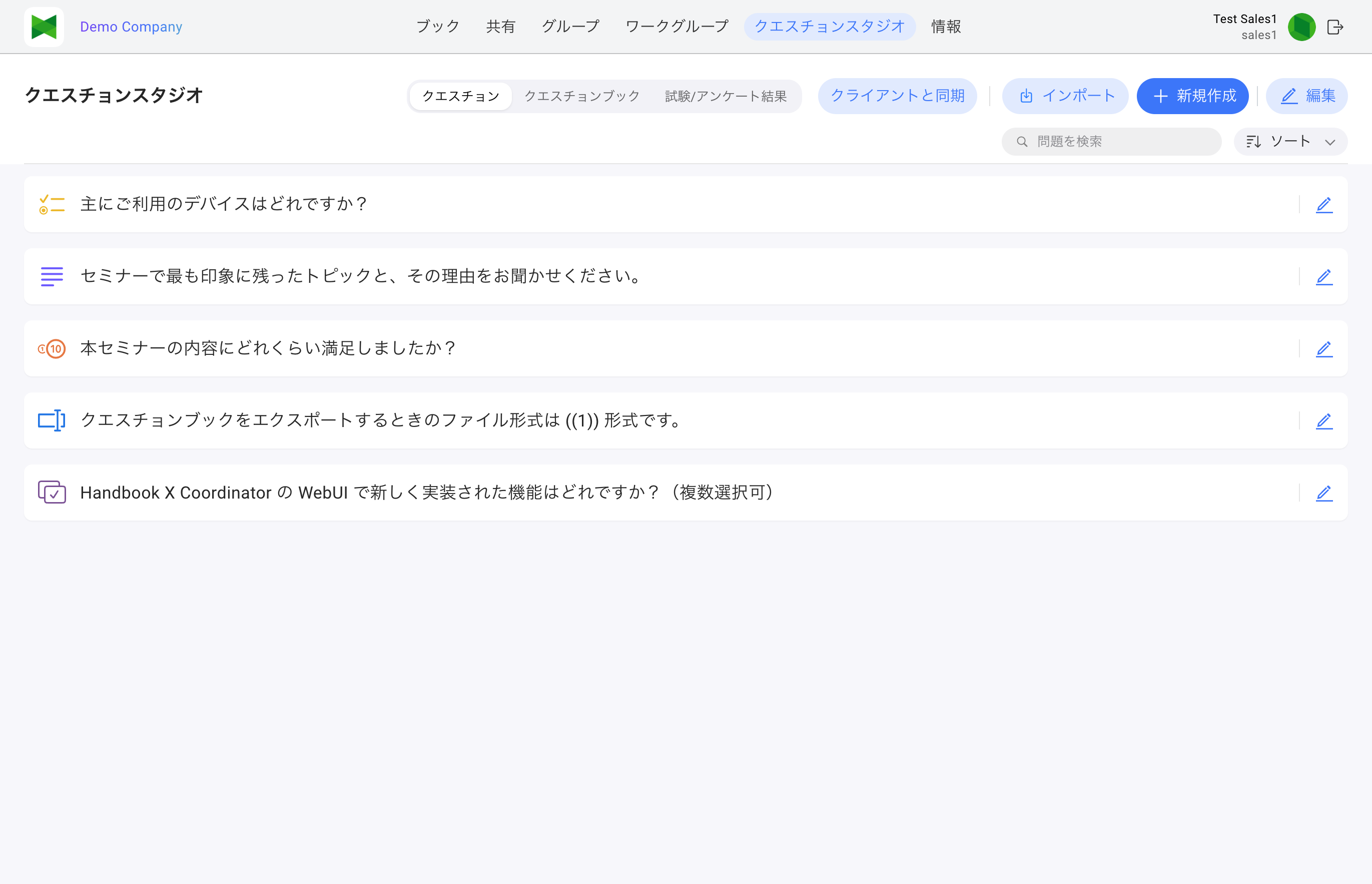Switch to the クエスチョンブック tab

[582, 96]
